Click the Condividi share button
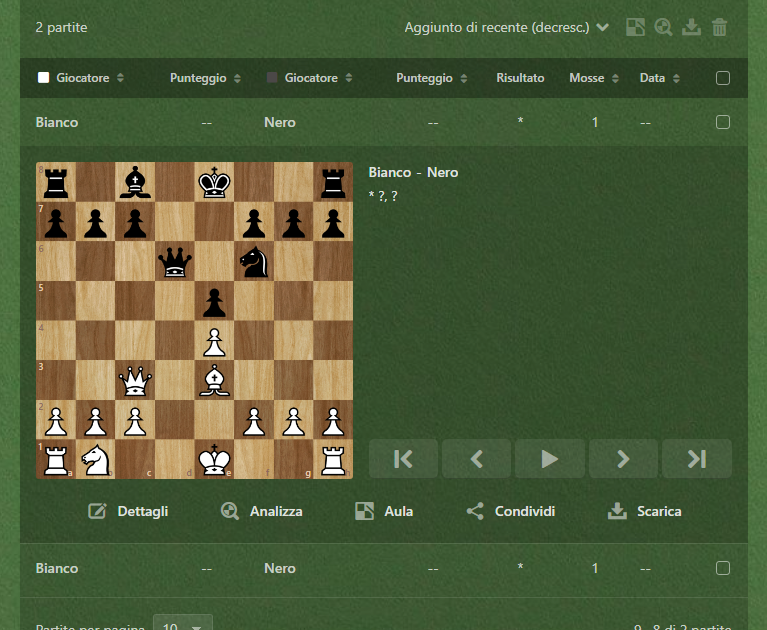This screenshot has height=630, width=767. [x=511, y=511]
